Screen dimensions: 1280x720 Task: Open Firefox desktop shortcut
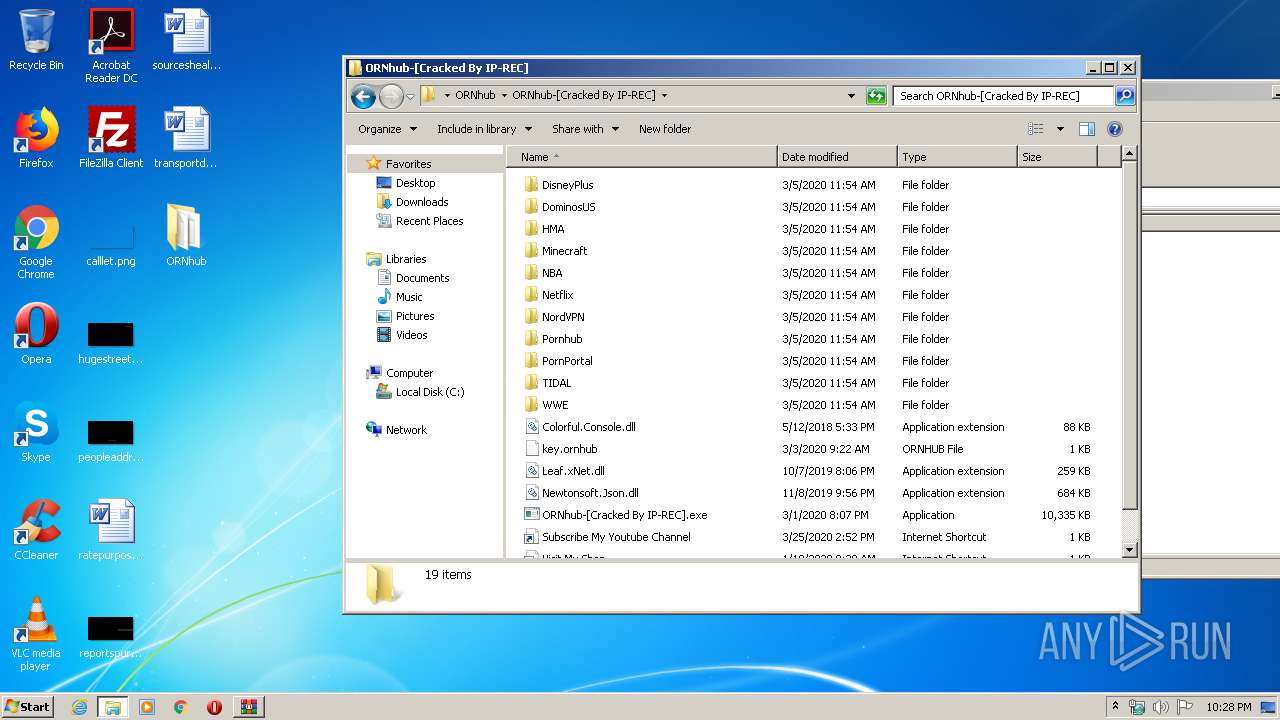pyautogui.click(x=36, y=138)
